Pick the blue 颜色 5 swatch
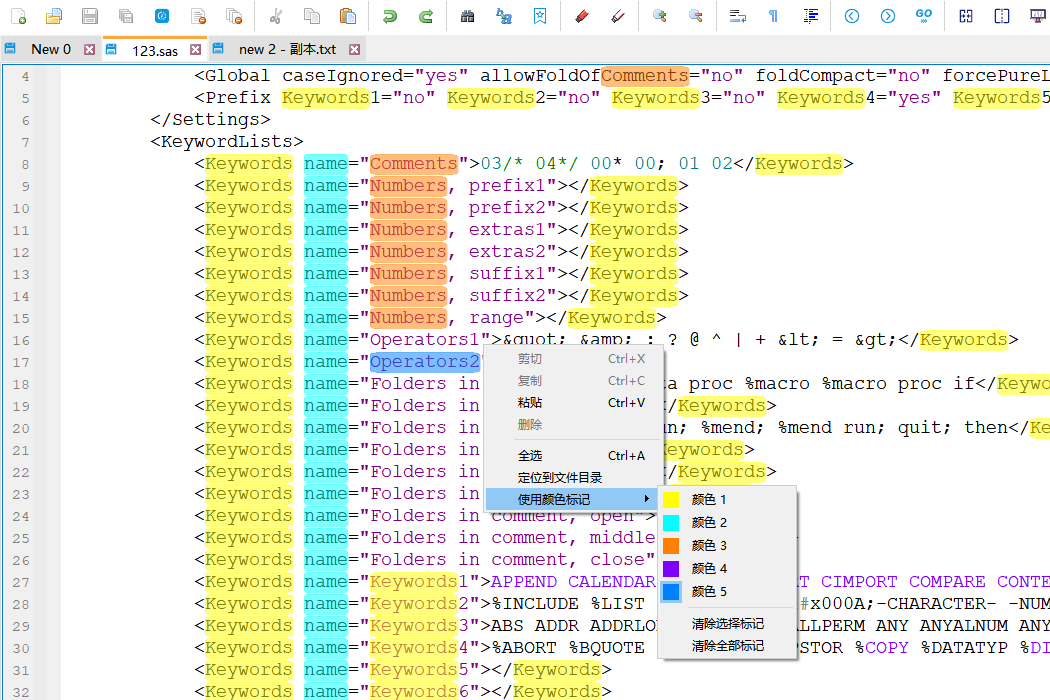Viewport: 1050px width, 700px height. point(671,591)
